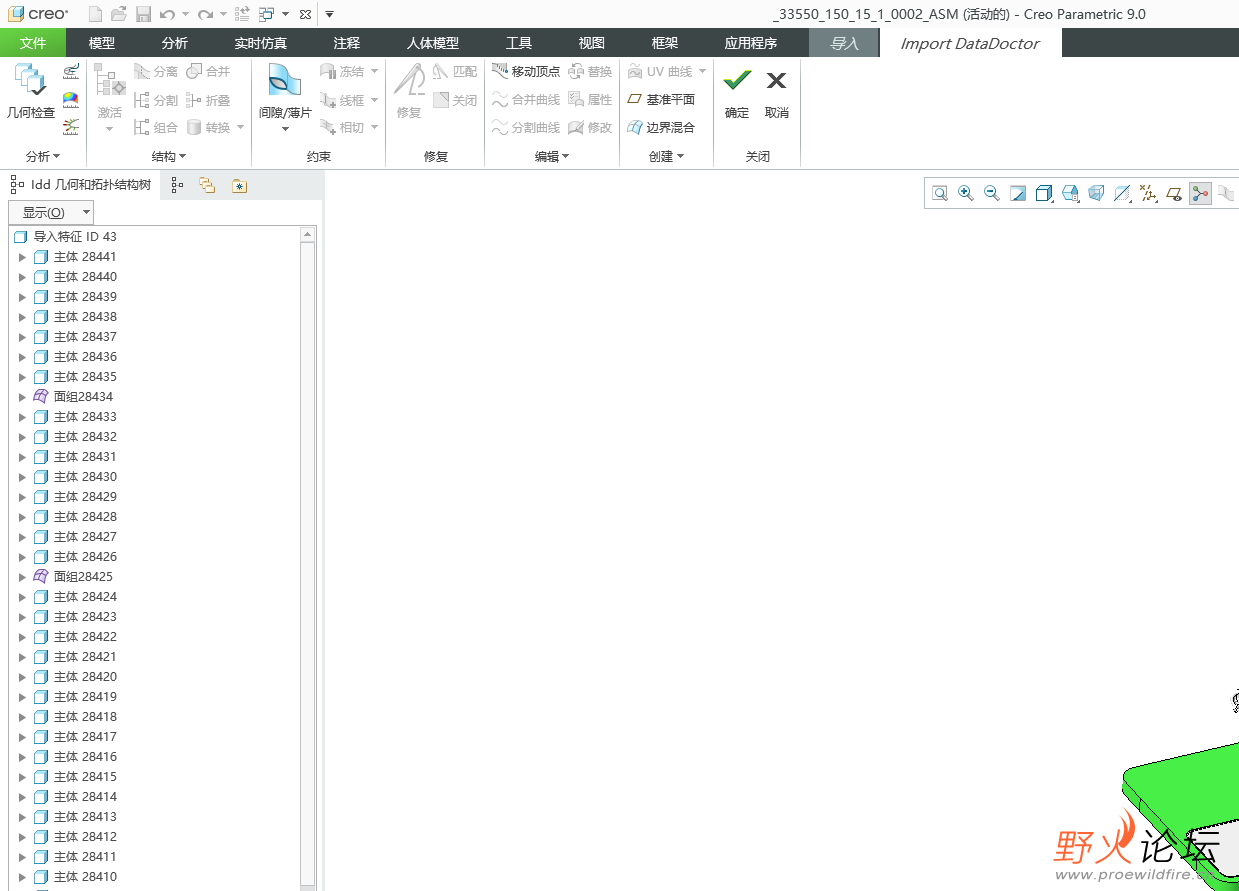Refit the model using the graphics toolbar
This screenshot has height=891, width=1239.
click(x=940, y=193)
